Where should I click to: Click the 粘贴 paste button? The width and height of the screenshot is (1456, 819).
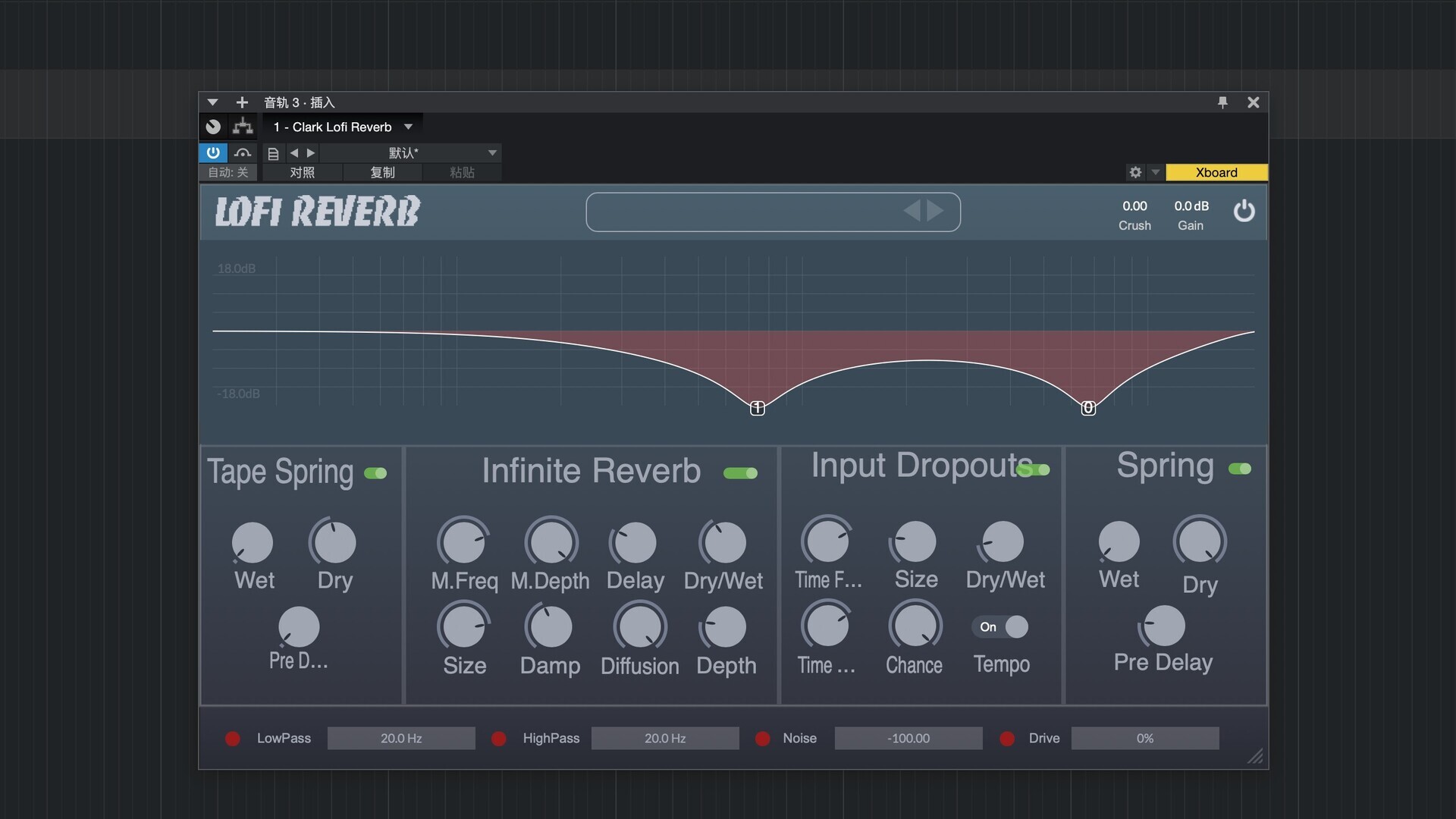[462, 173]
